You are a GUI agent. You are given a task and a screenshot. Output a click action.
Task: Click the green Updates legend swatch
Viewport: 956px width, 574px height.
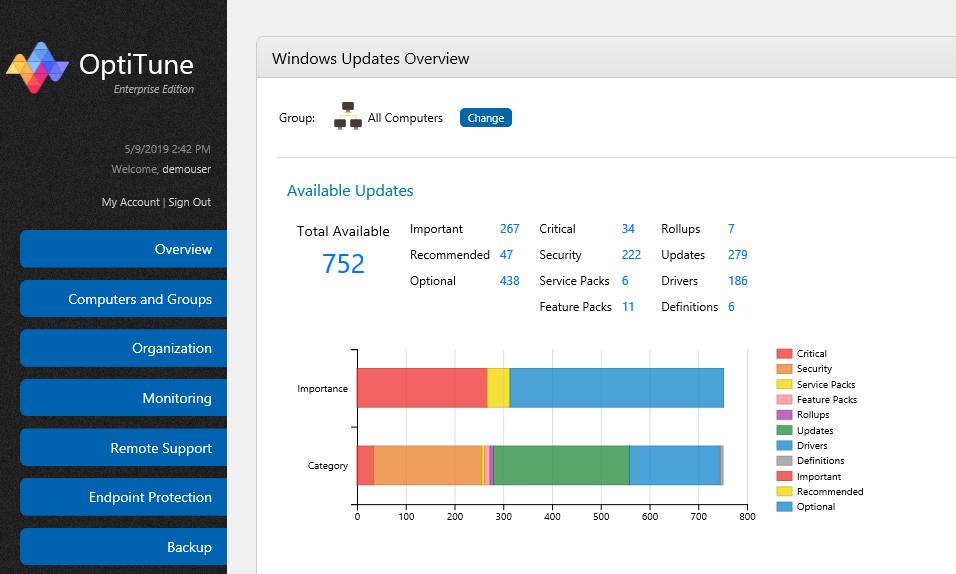tap(784, 431)
